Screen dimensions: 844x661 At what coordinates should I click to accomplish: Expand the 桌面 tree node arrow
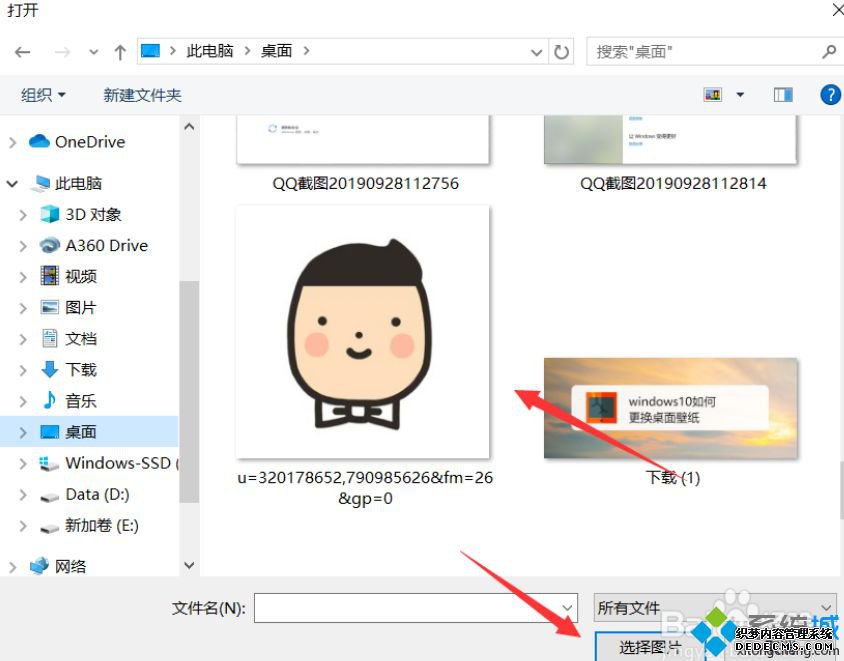23,432
